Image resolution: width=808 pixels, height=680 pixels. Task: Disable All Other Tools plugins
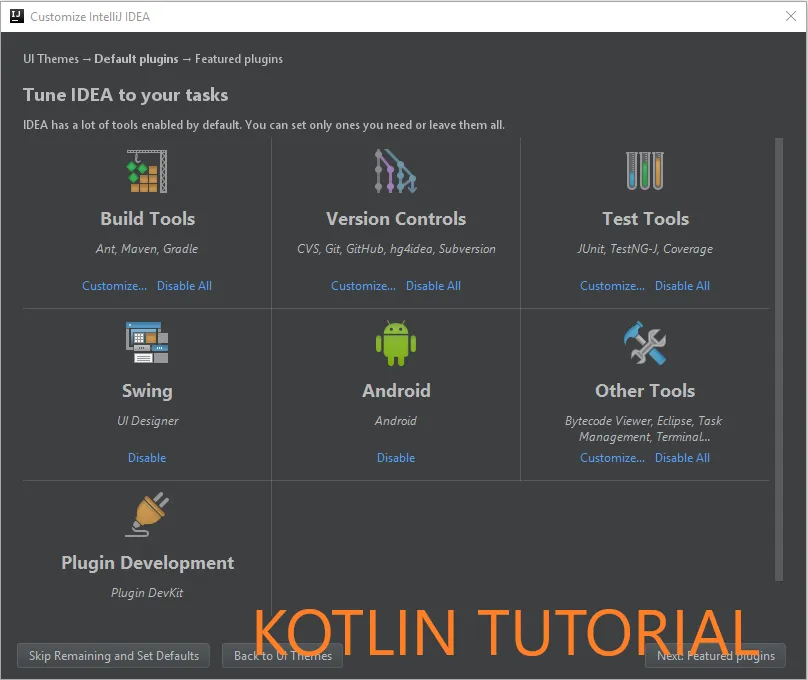click(682, 457)
